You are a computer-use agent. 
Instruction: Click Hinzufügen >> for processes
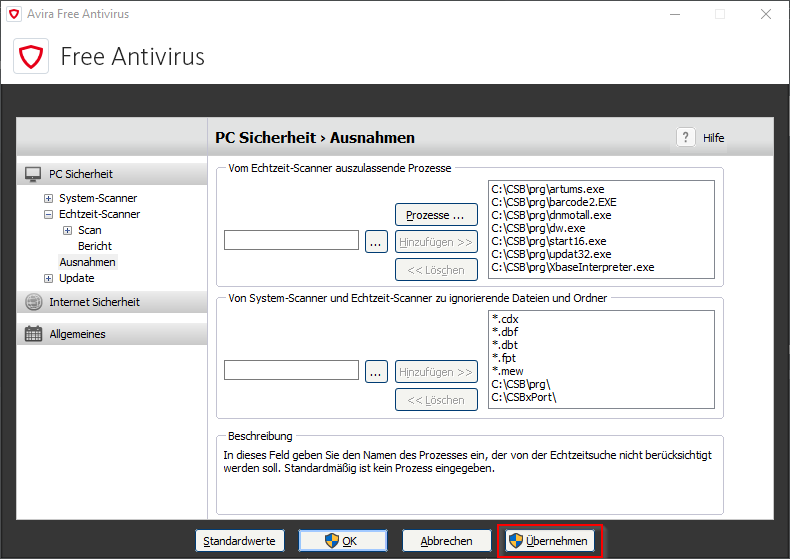pyautogui.click(x=436, y=242)
